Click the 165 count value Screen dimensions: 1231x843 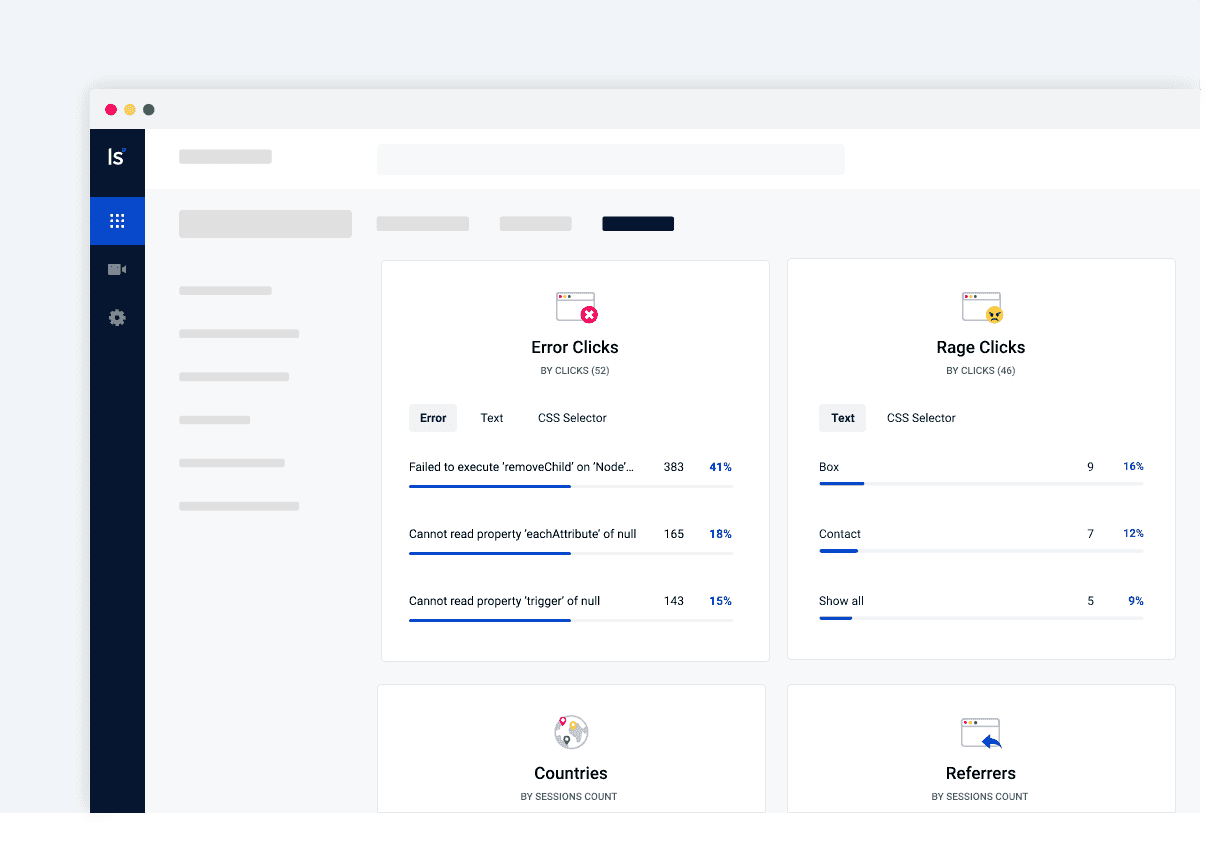tap(674, 534)
